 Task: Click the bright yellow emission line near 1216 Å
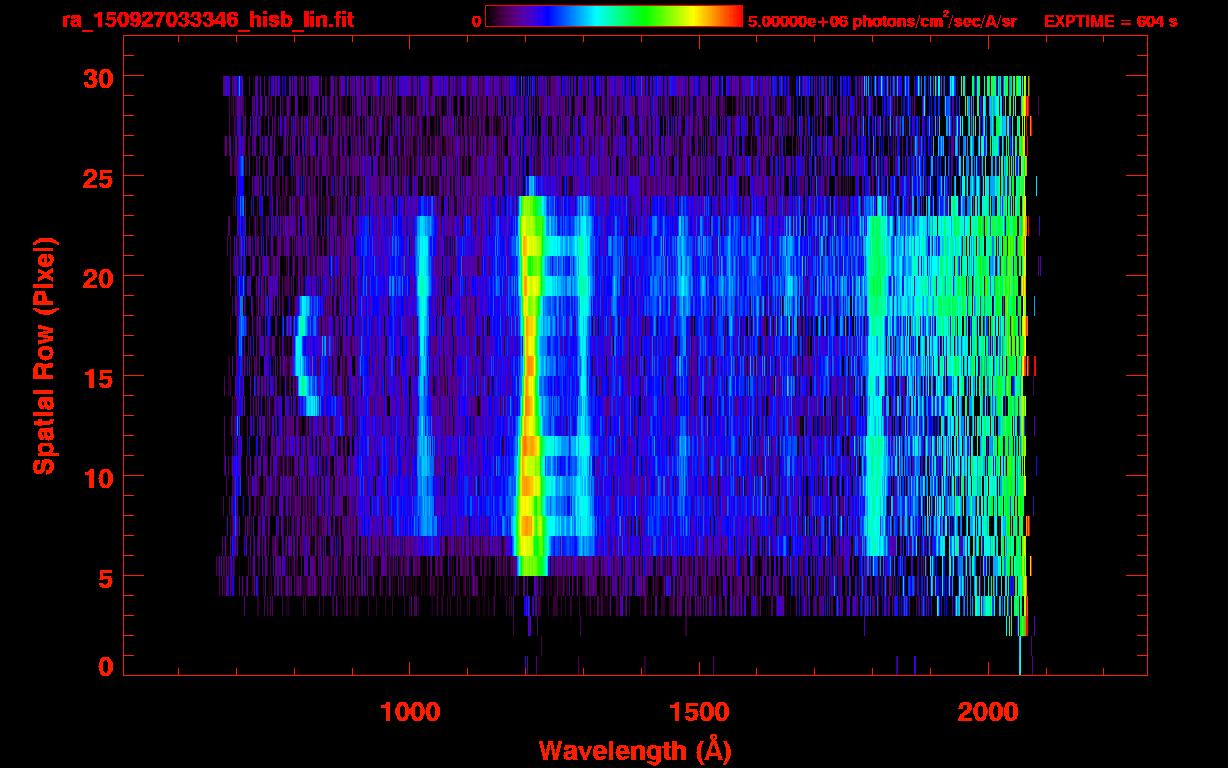(529, 385)
